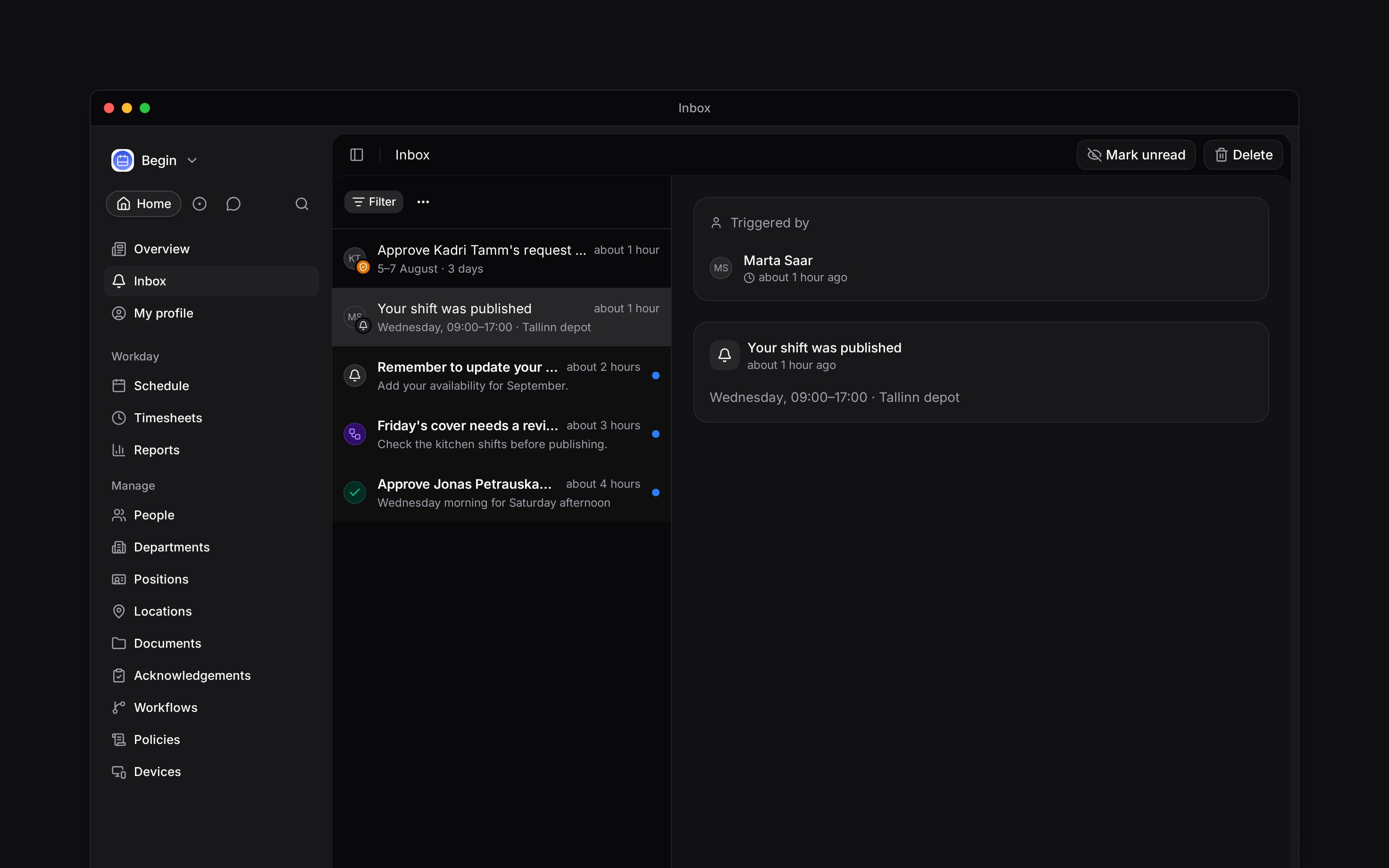Click the Locations pin icon
The height and width of the screenshot is (868, 1389).
[119, 611]
